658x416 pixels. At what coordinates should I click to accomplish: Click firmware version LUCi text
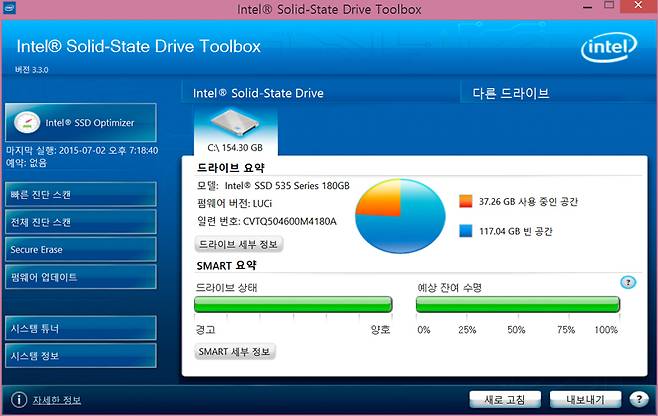(262, 204)
